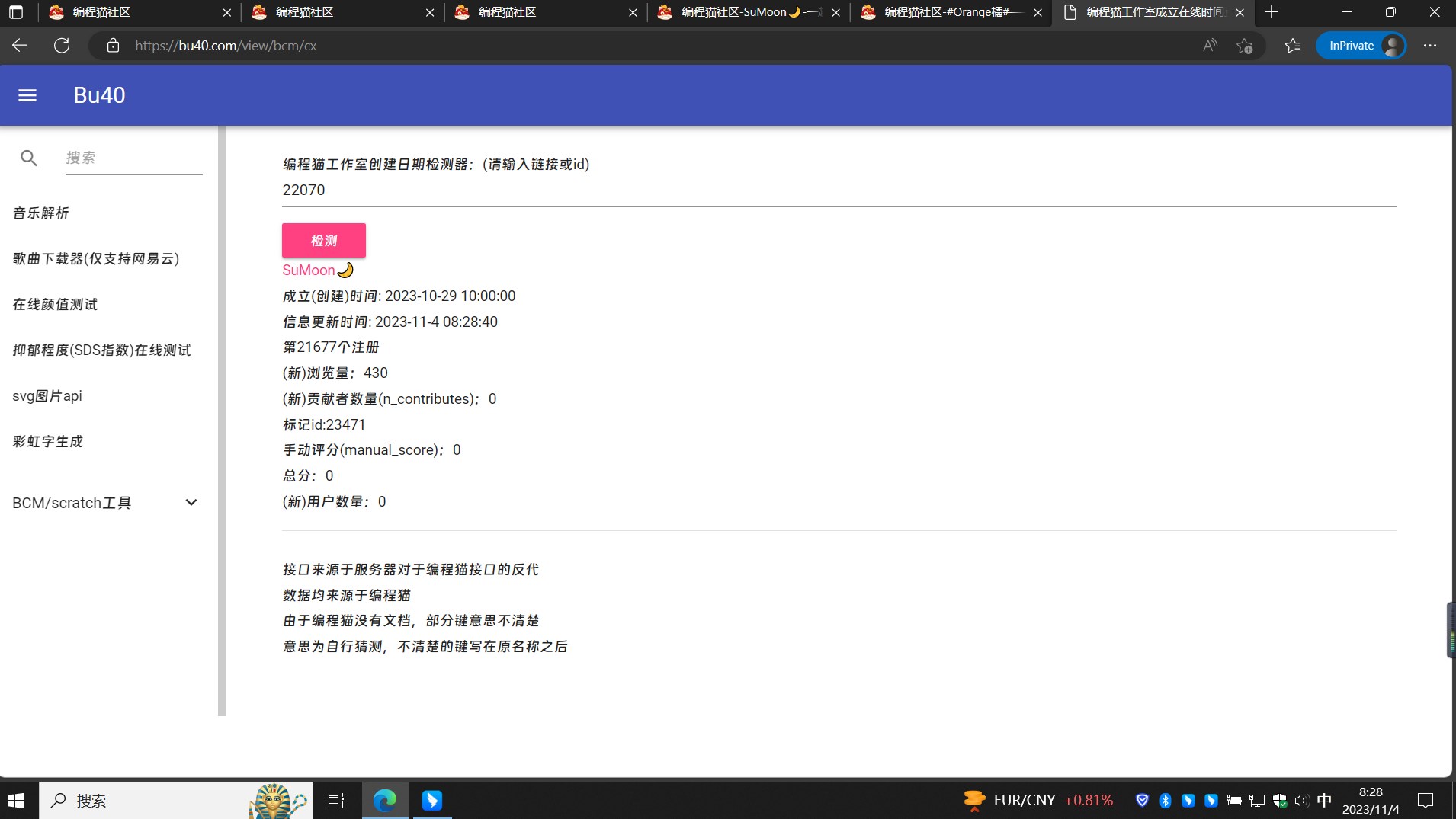This screenshot has height=819, width=1456.
Task: Open the Windows Start menu
Action: (x=16, y=801)
